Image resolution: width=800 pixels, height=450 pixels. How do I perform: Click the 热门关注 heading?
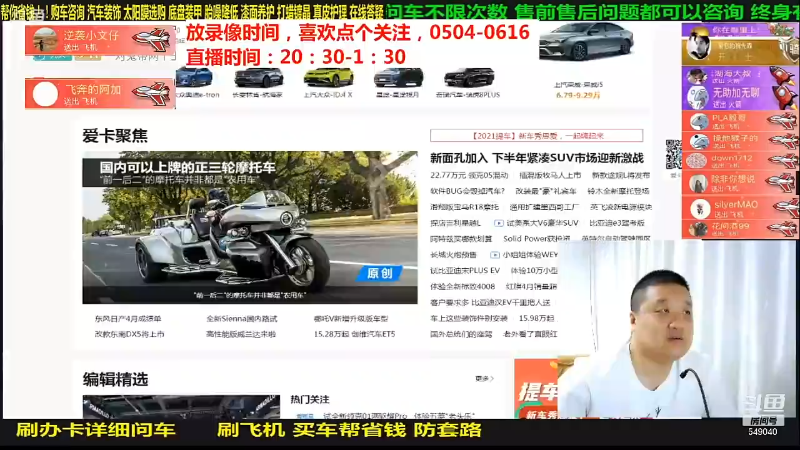[310, 399]
